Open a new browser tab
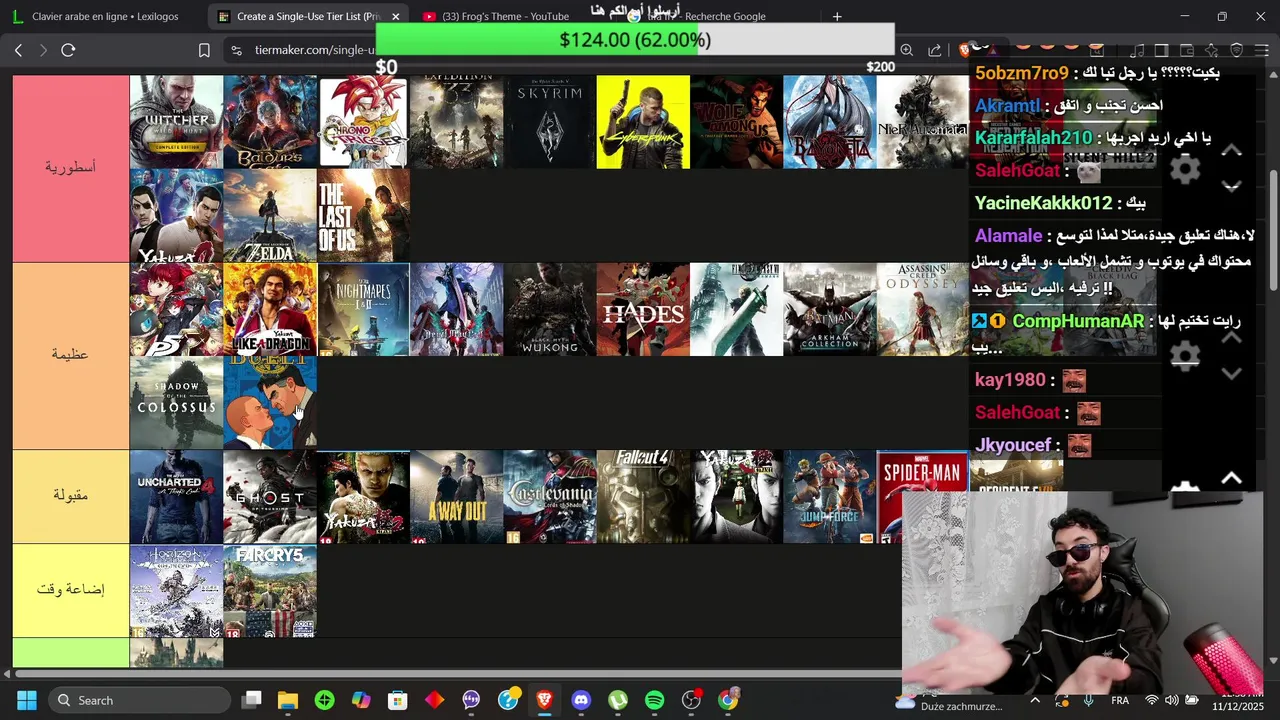Screen dimensions: 1280x720 837,16
